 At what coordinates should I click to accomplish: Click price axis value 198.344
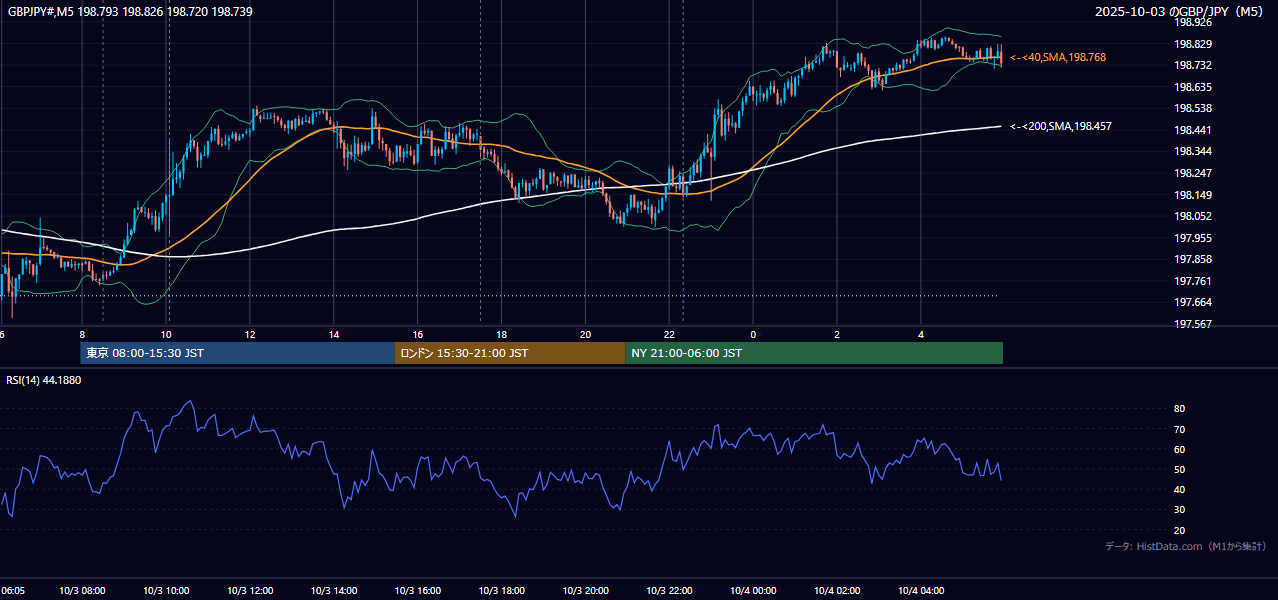point(1193,151)
